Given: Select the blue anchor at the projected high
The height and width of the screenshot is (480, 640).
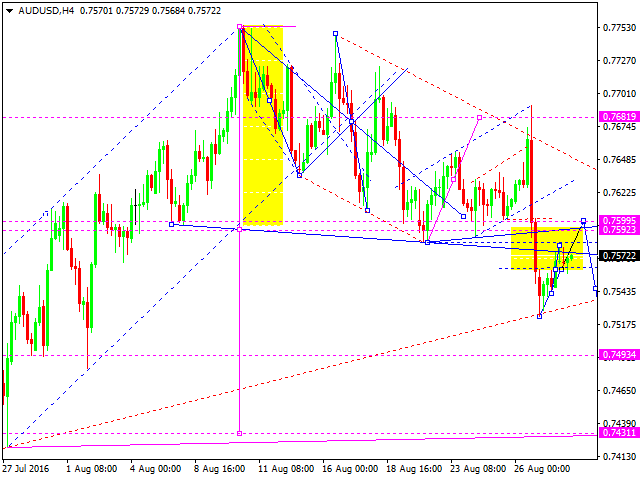Looking at the screenshot, I should pyautogui.click(x=584, y=221).
